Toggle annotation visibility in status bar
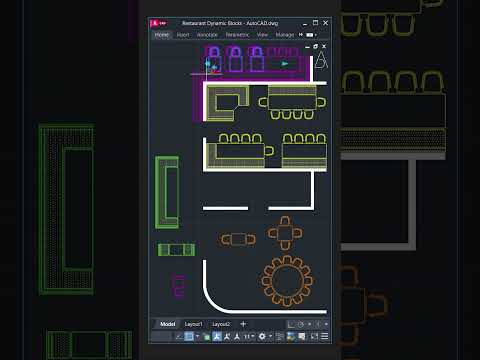The width and height of the screenshot is (480, 360). [x=217, y=336]
